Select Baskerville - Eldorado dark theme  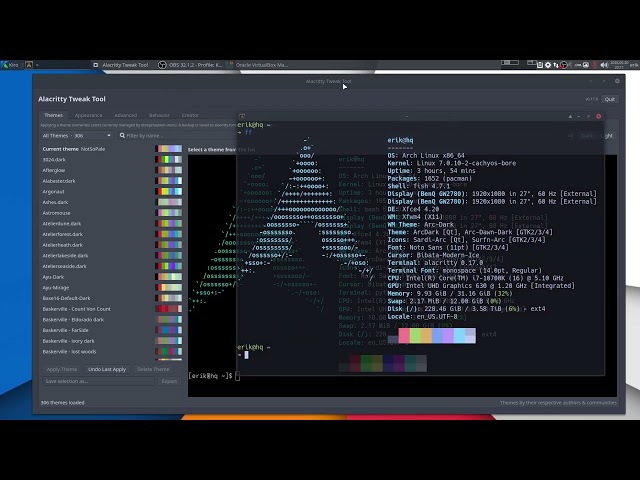click(x=73, y=320)
